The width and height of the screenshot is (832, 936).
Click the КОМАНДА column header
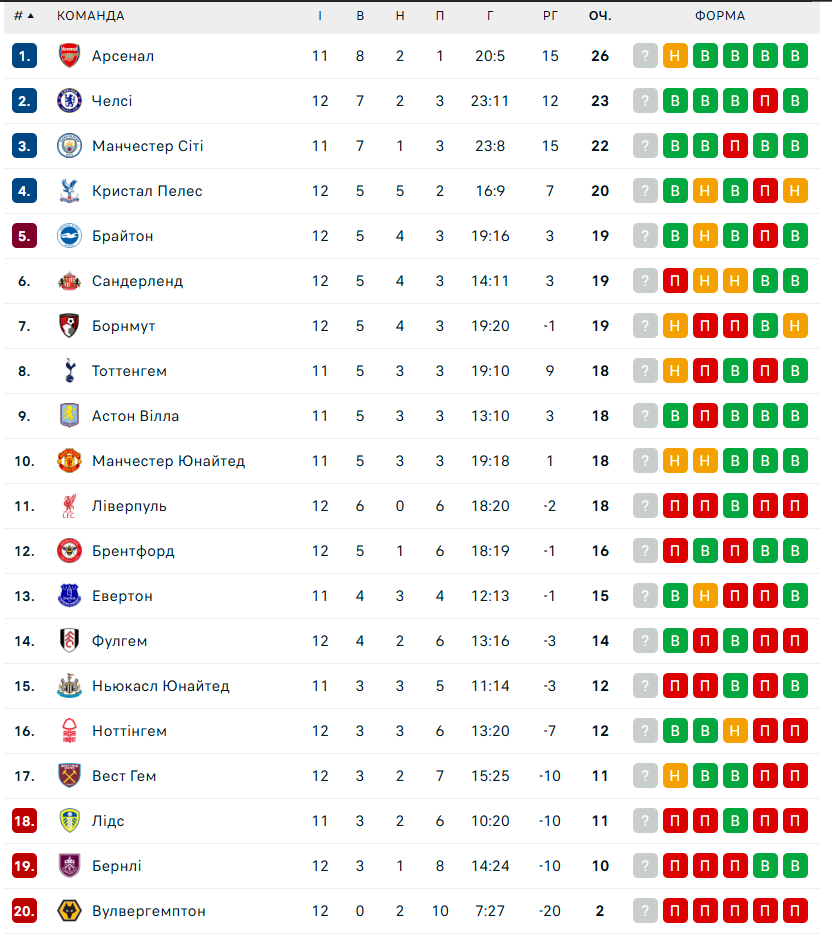pyautogui.click(x=91, y=16)
